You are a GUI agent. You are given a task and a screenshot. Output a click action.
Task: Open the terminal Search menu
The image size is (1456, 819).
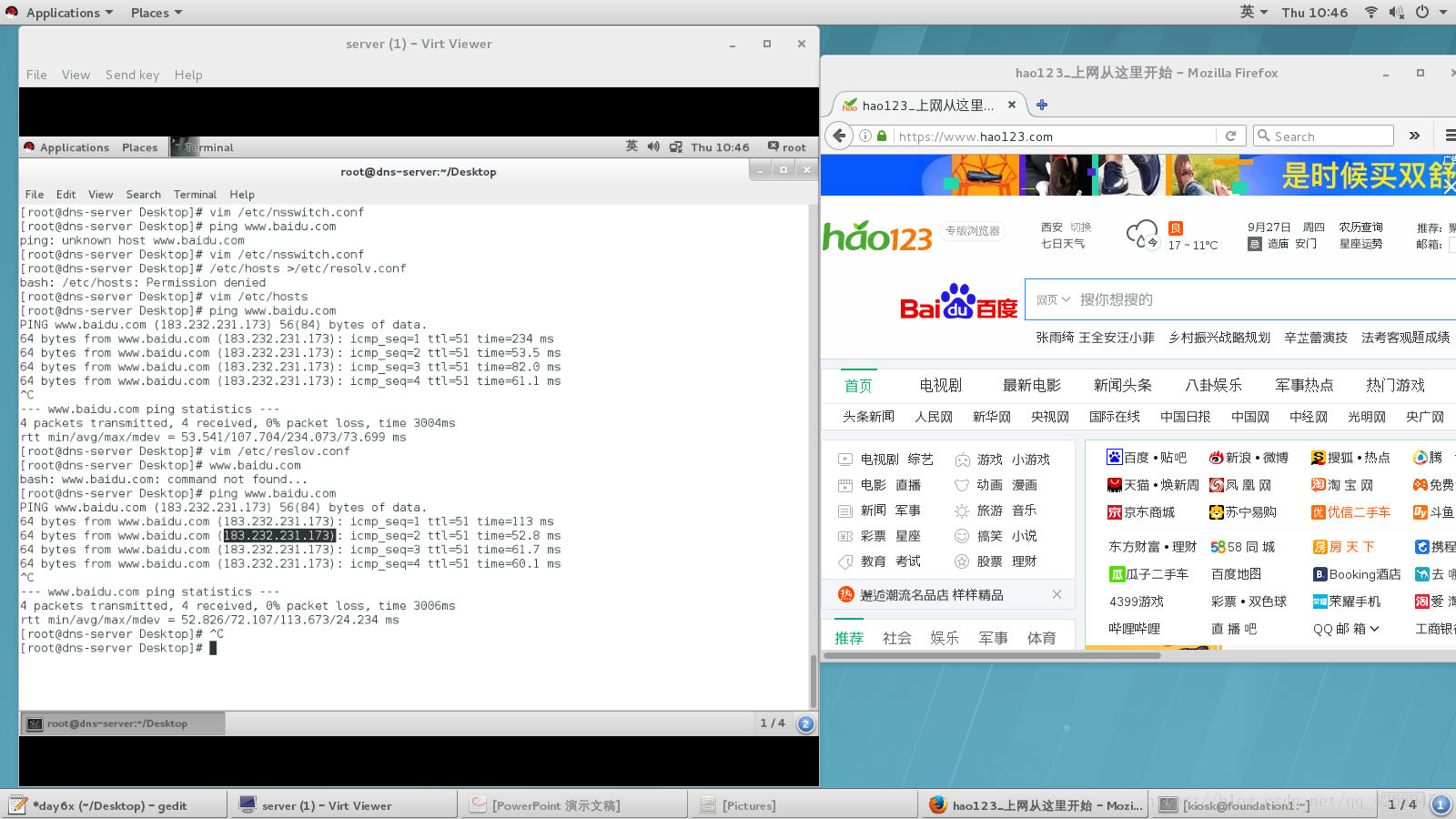click(143, 194)
